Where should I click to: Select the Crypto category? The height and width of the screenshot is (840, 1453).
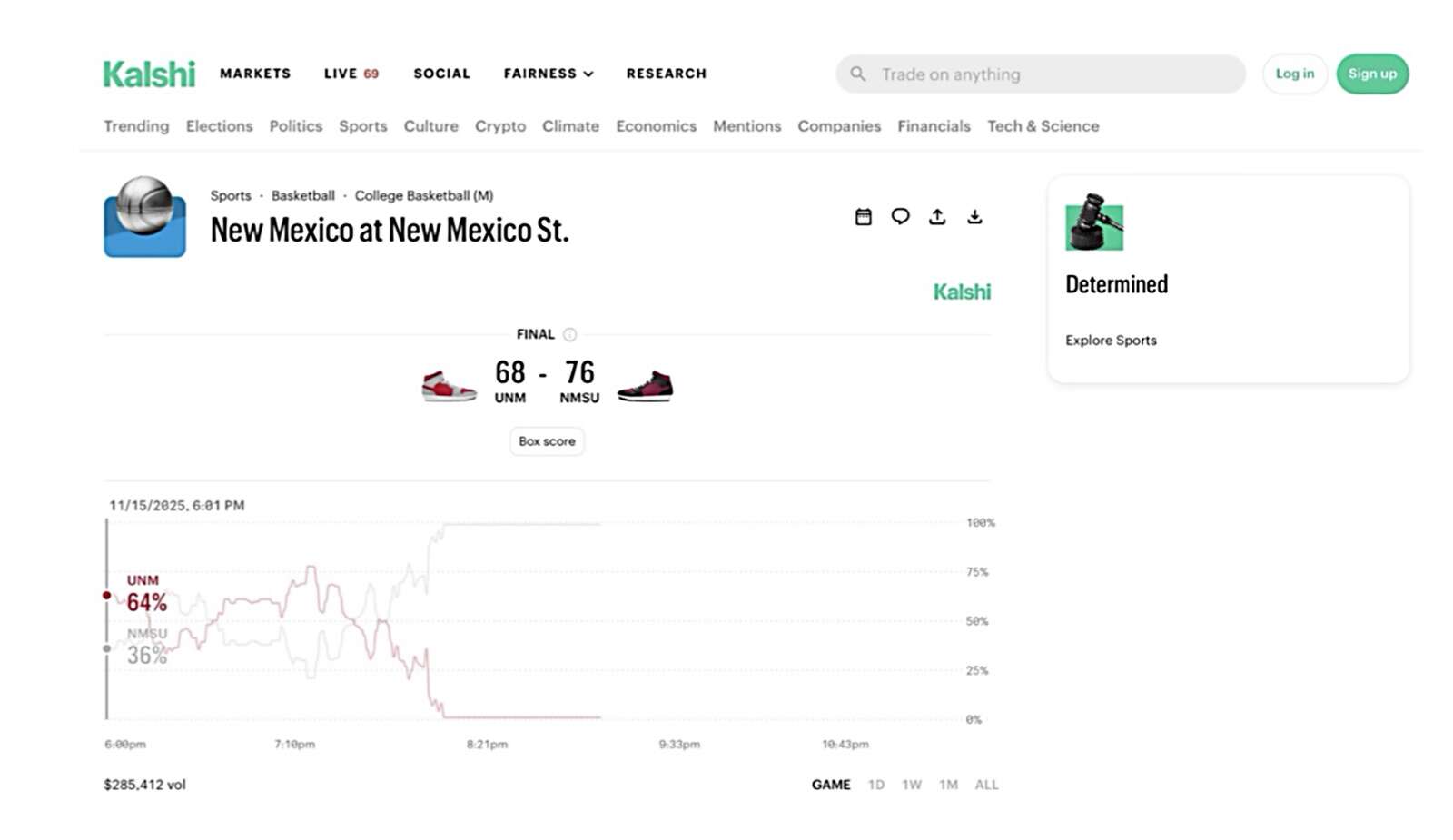pyautogui.click(x=500, y=126)
